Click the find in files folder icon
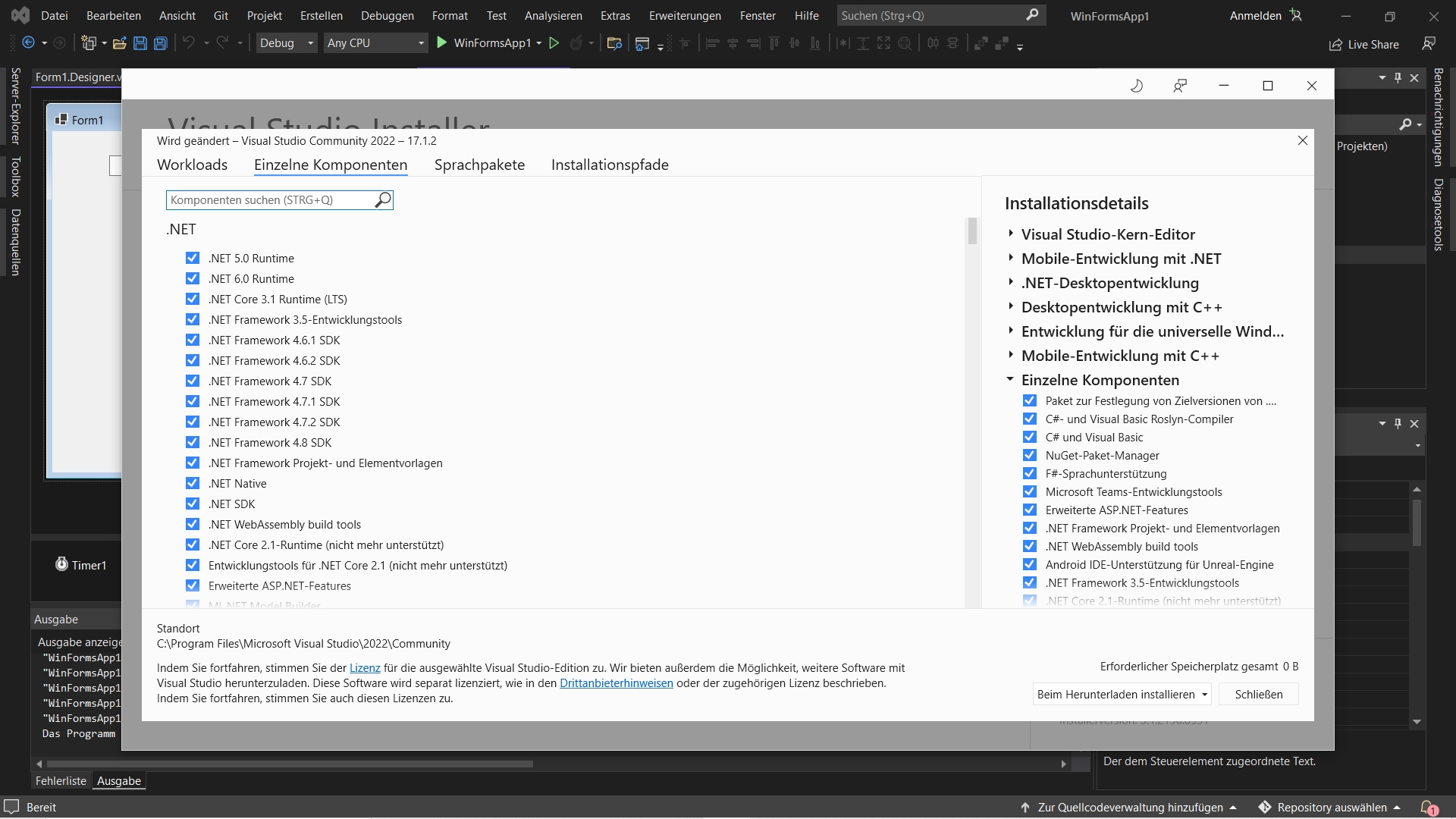Image resolution: width=1456 pixels, height=819 pixels. [615, 43]
